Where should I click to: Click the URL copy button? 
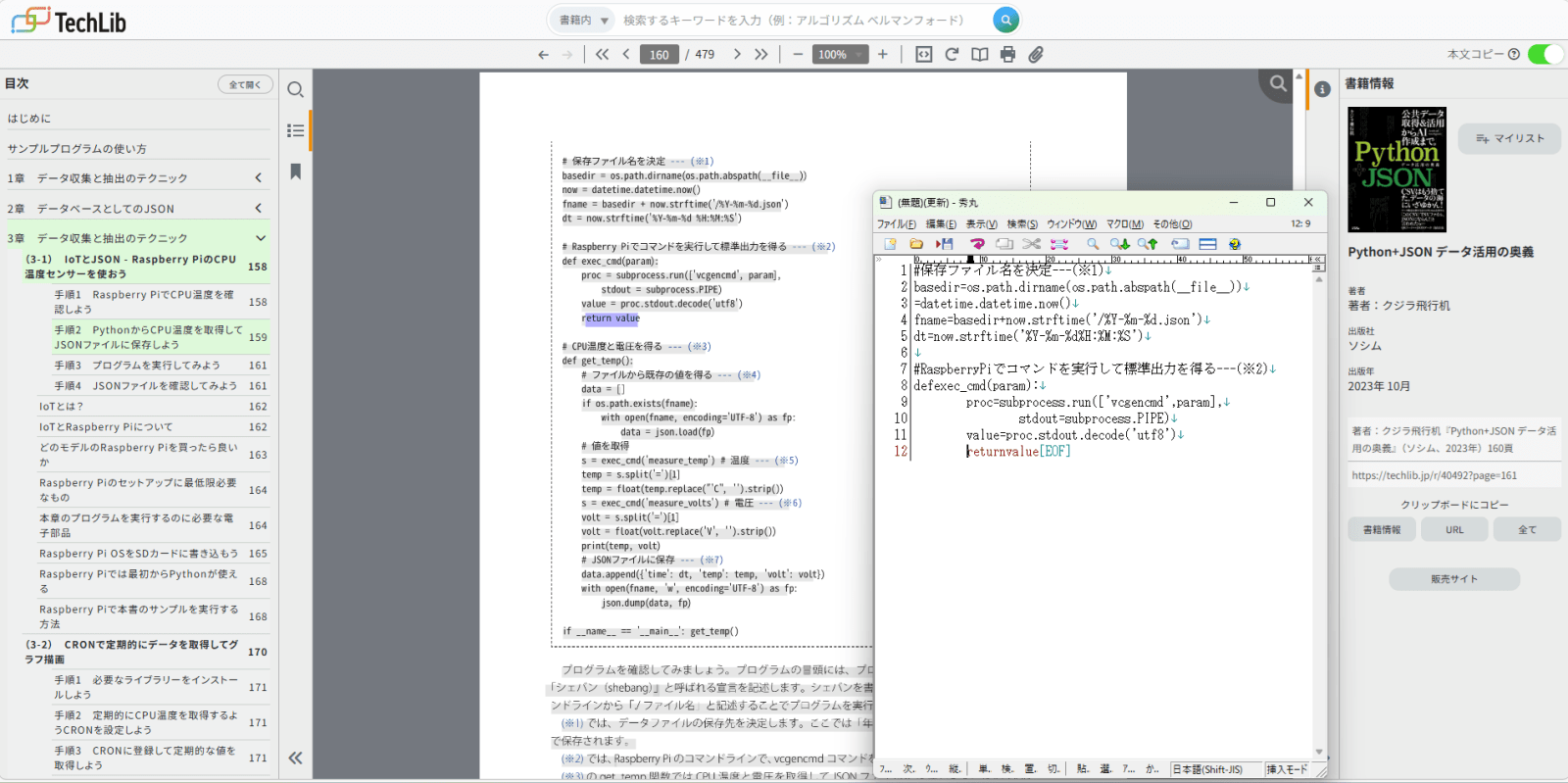1454,529
